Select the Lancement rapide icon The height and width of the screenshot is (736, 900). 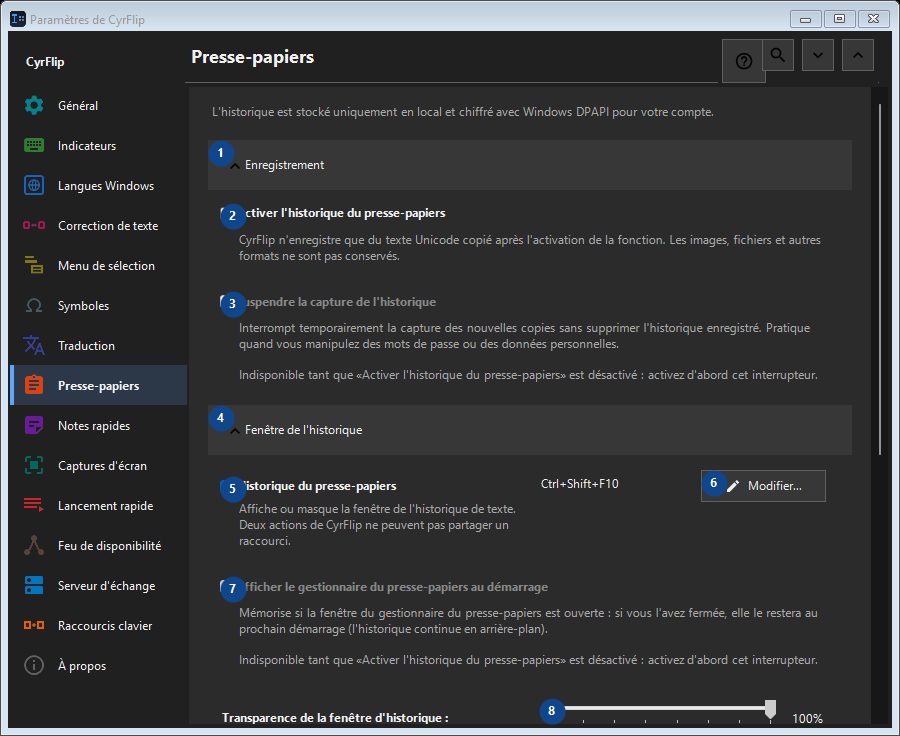[34, 505]
